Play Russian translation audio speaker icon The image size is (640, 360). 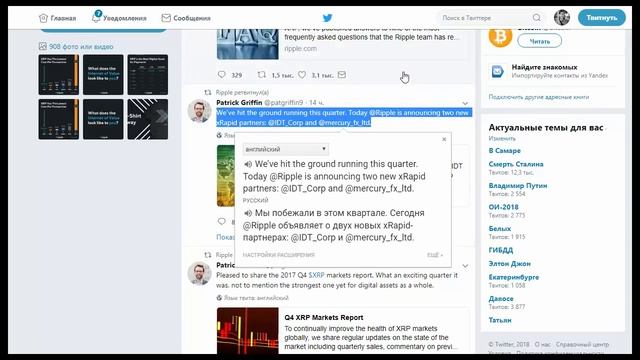point(248,213)
